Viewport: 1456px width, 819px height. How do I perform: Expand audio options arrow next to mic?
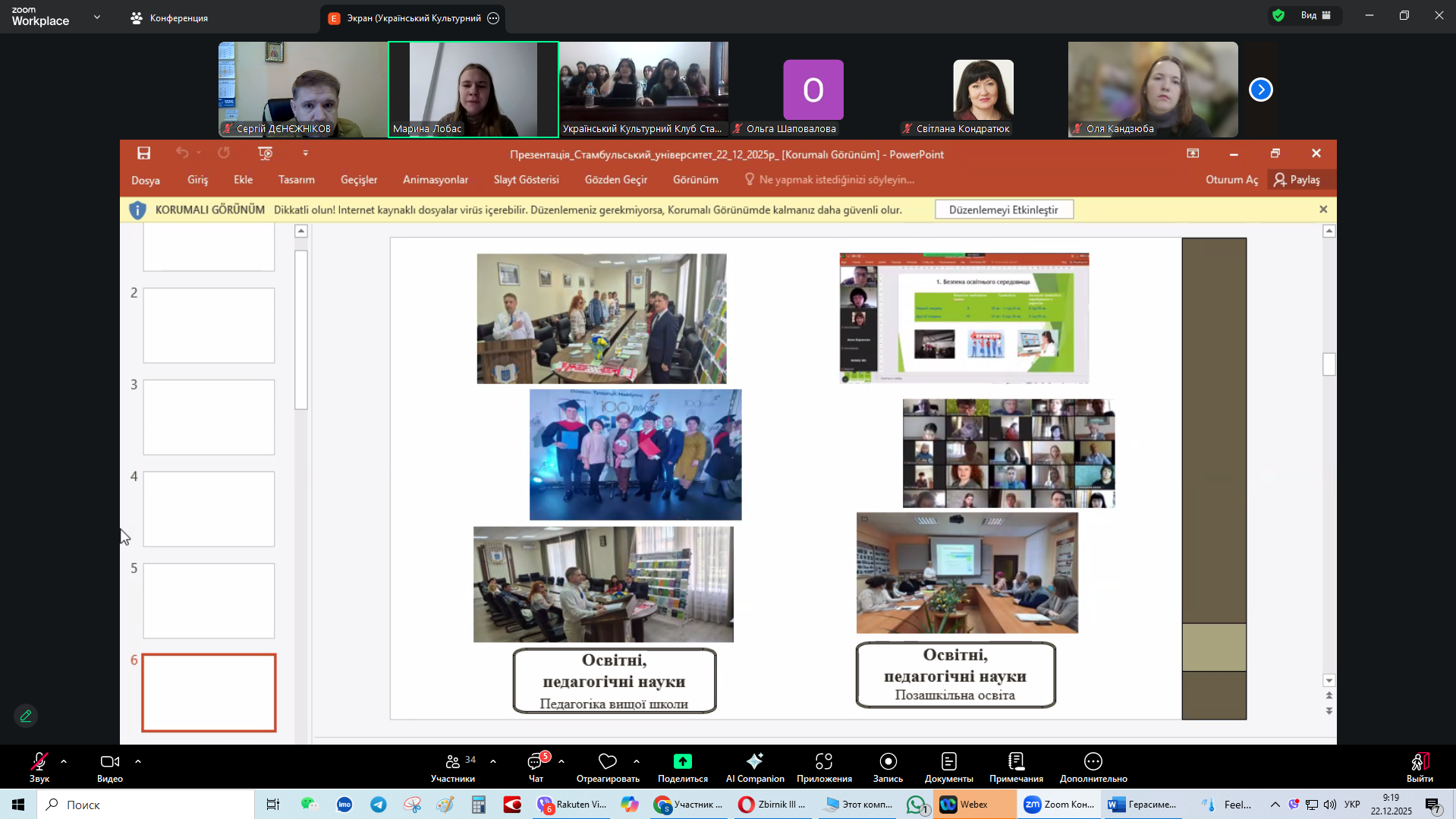pyautogui.click(x=64, y=761)
